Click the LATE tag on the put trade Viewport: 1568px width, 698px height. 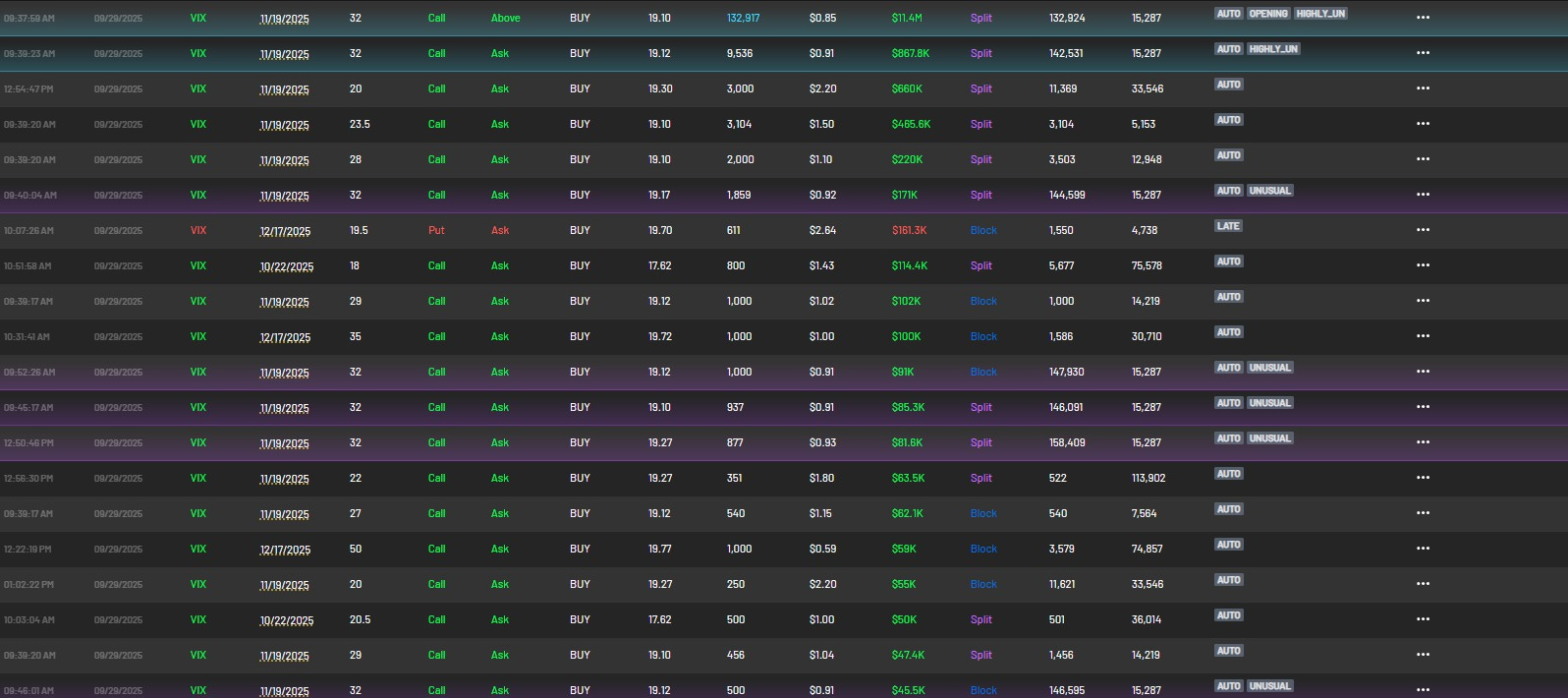pos(1229,226)
